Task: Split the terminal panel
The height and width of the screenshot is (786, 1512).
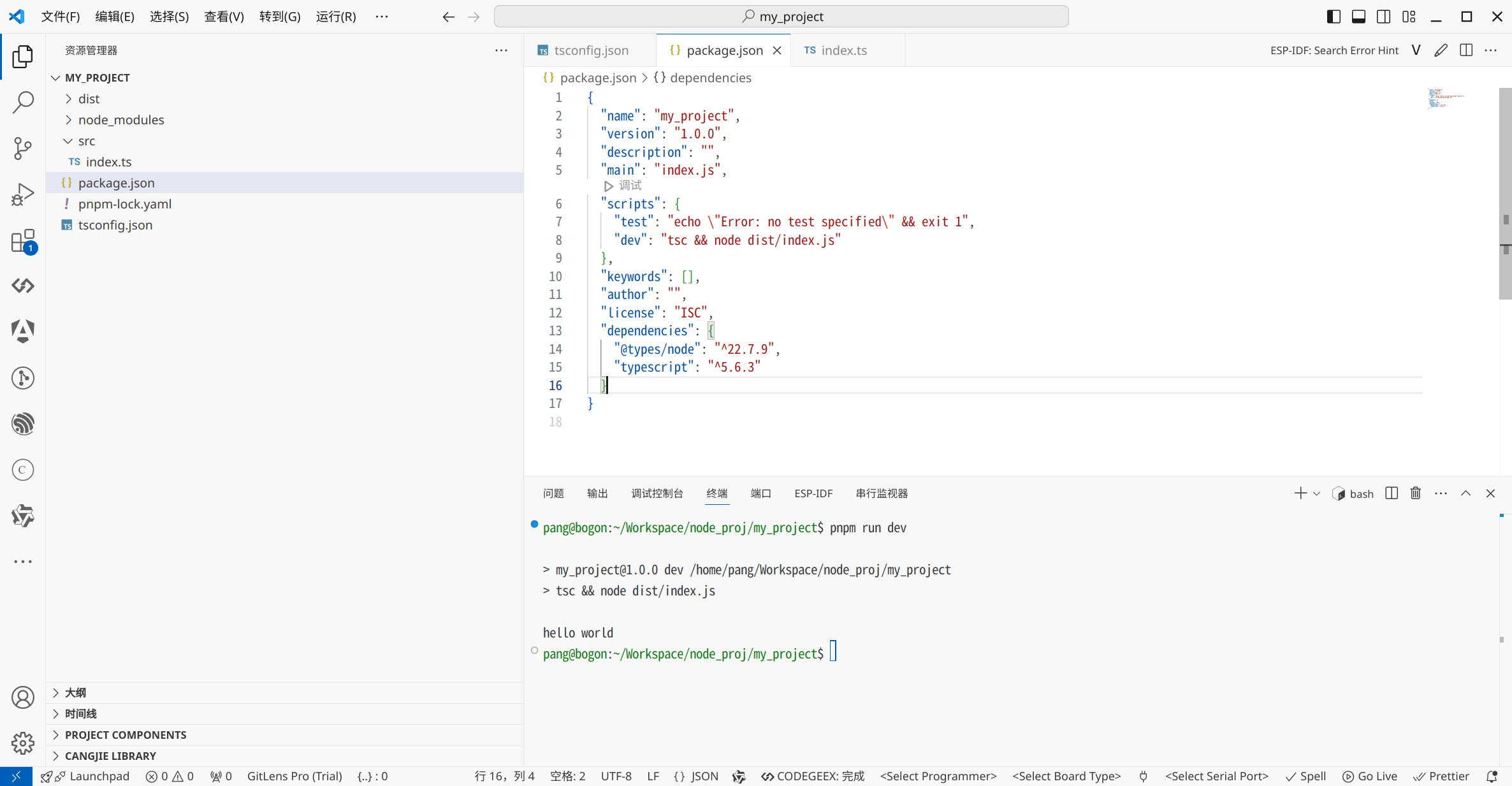Action: 1392,493
